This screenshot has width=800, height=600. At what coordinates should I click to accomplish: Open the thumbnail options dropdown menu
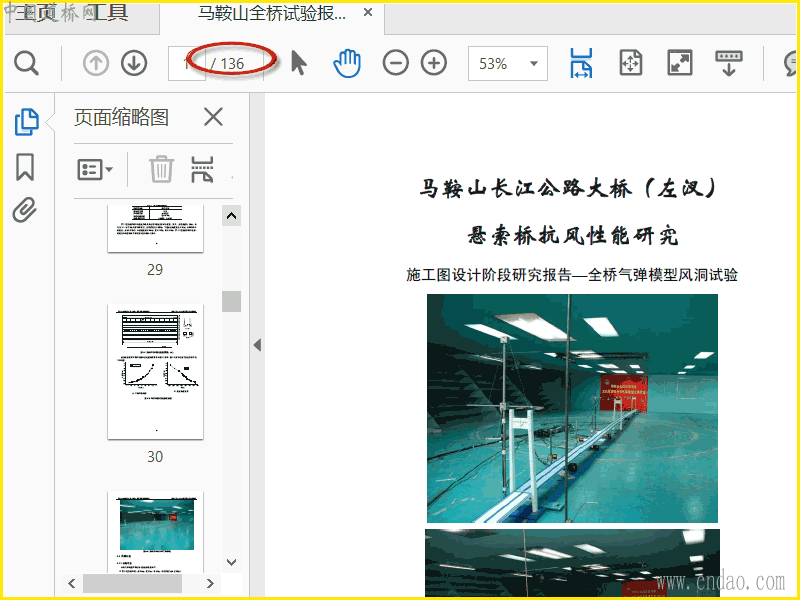[x=95, y=169]
